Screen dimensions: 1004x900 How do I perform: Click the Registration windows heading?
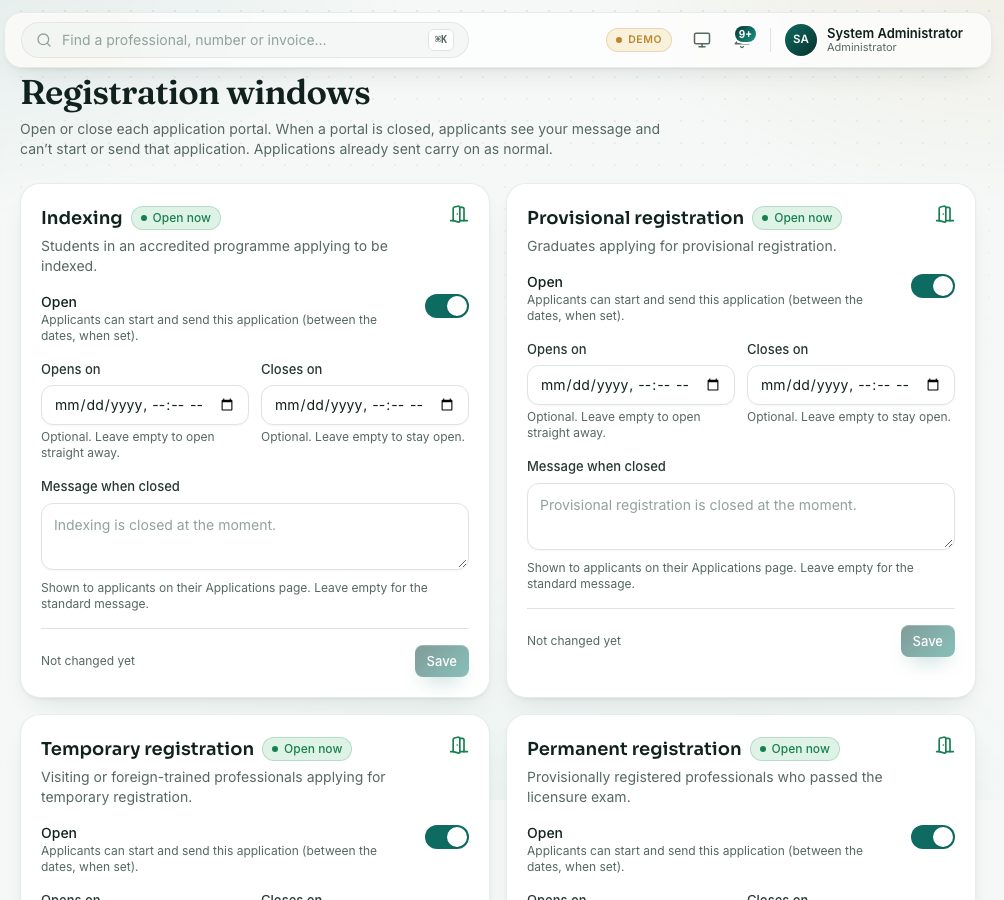pos(195,93)
